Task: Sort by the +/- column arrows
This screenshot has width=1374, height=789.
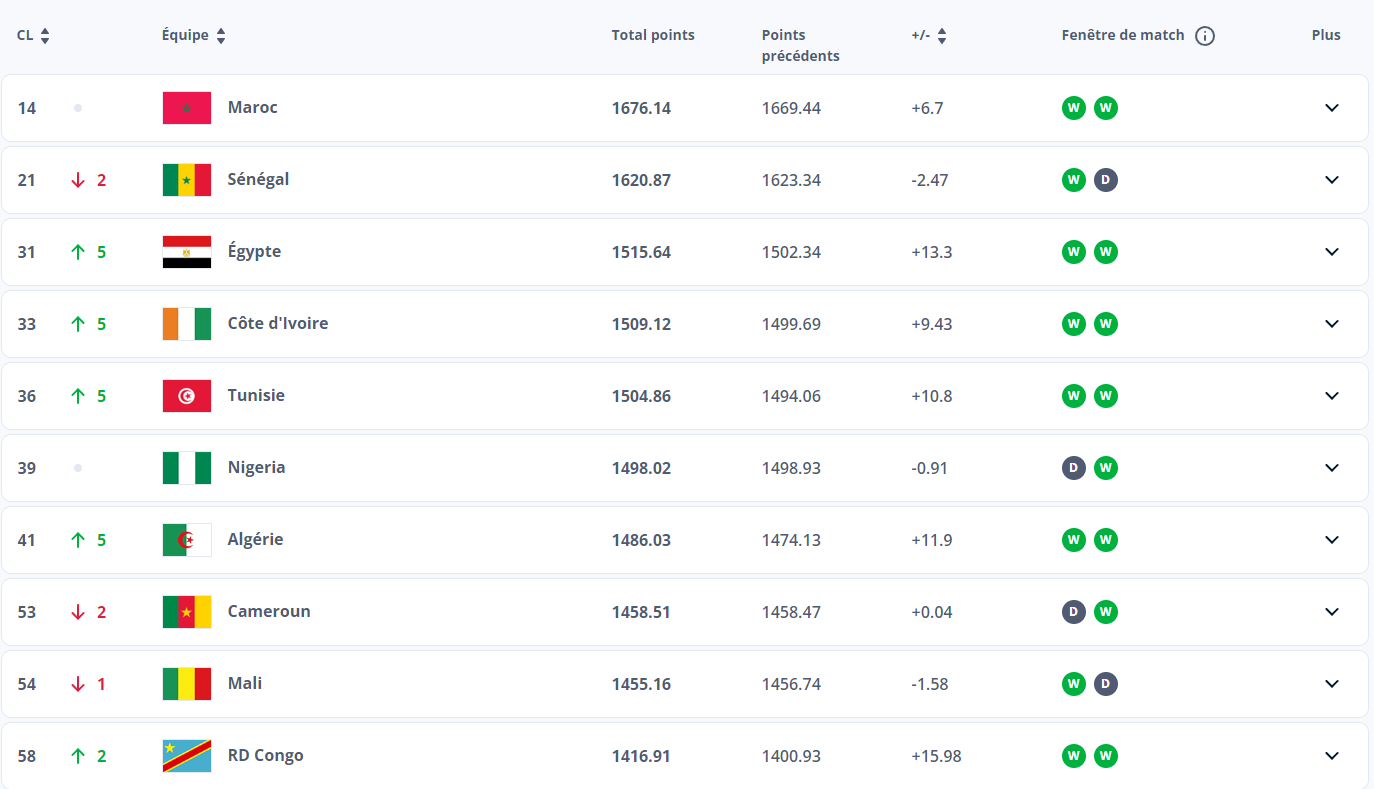Action: click(942, 36)
